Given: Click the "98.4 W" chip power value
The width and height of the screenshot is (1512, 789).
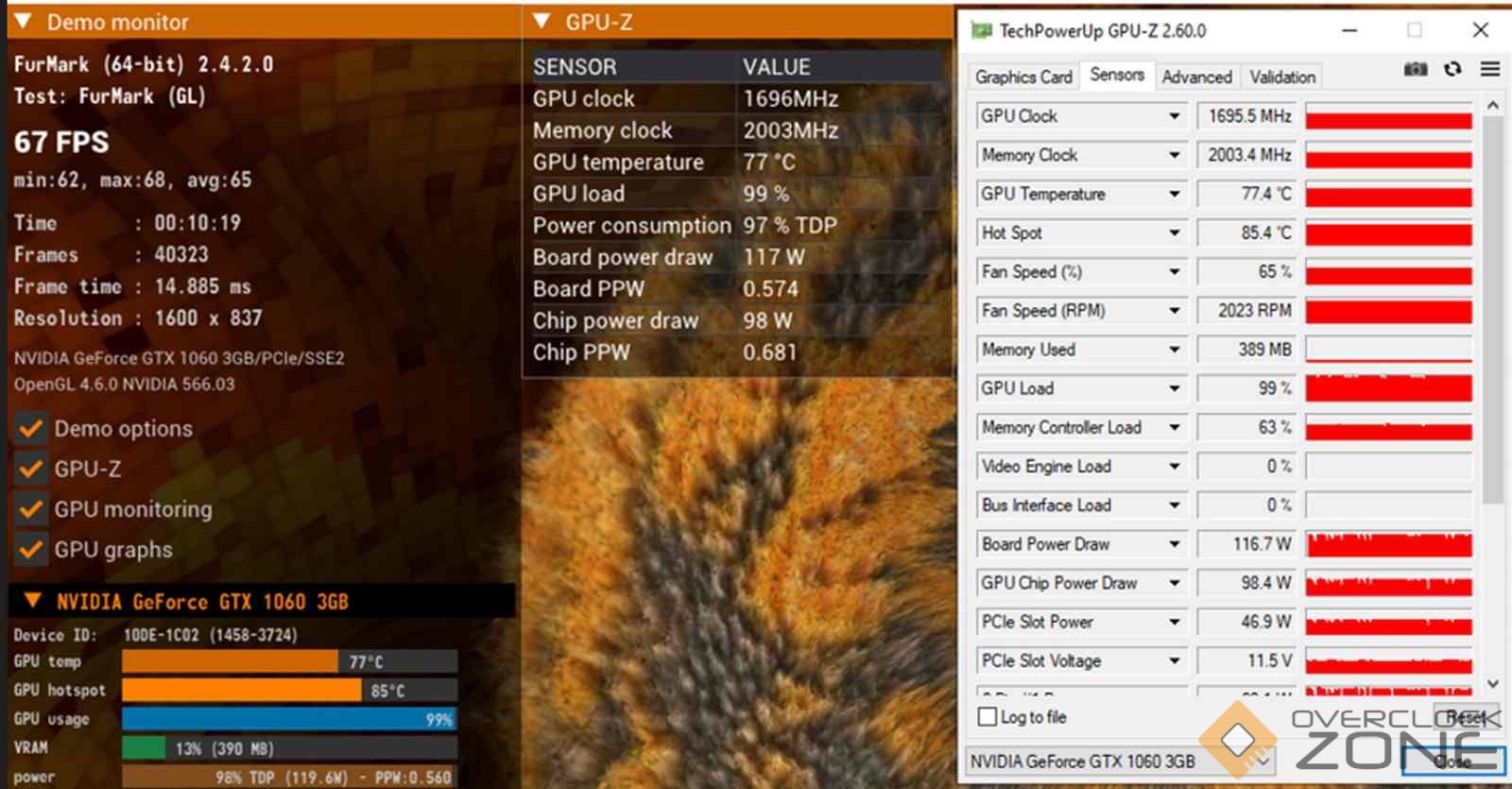Looking at the screenshot, I should click(1266, 583).
